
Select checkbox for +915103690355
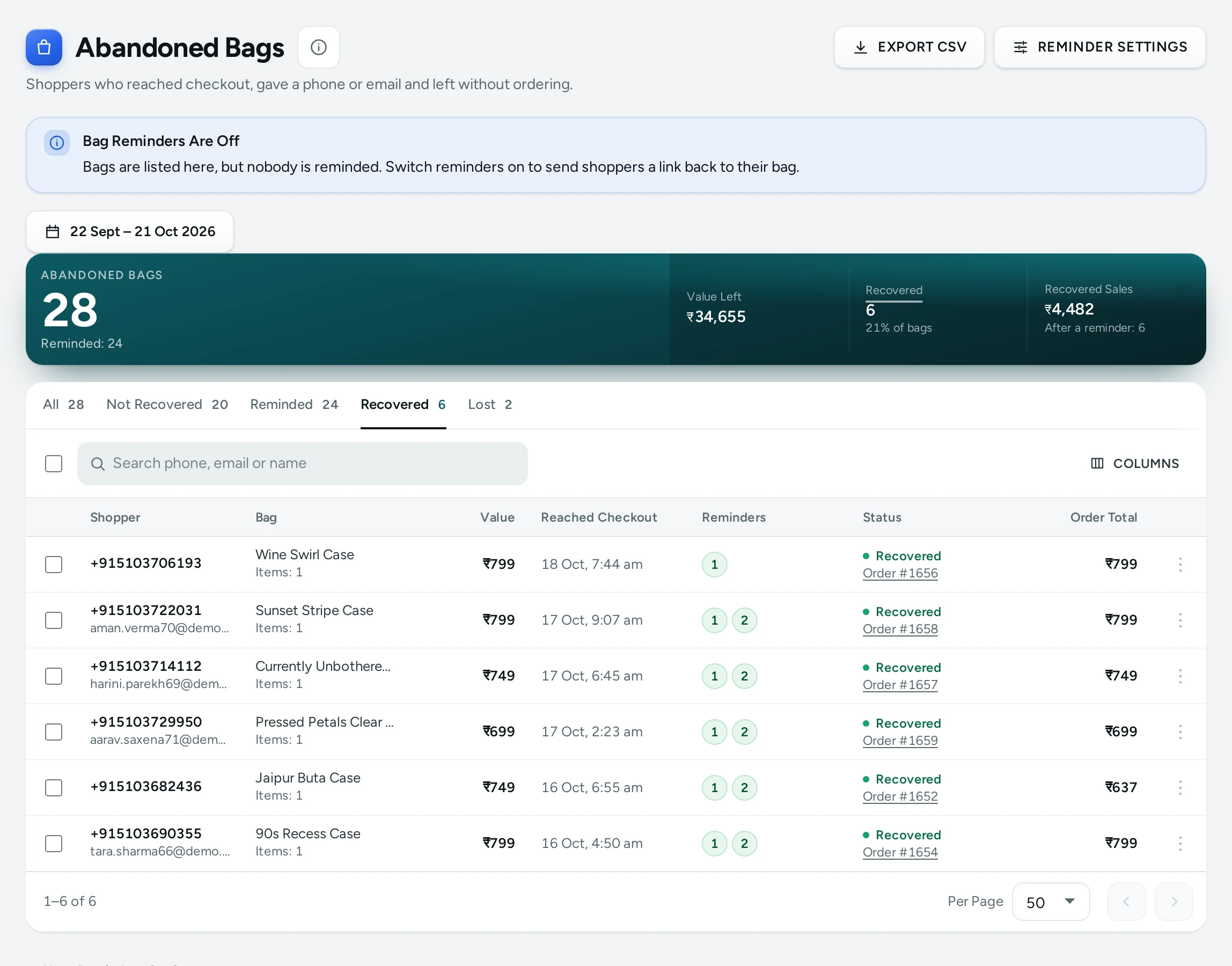tap(54, 843)
